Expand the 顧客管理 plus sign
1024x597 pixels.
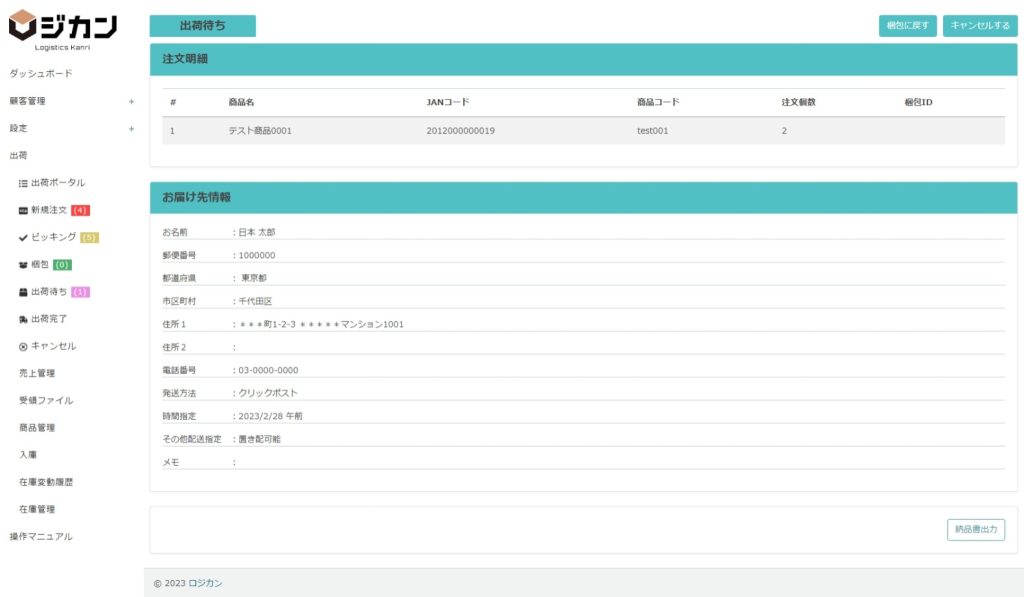pos(131,101)
